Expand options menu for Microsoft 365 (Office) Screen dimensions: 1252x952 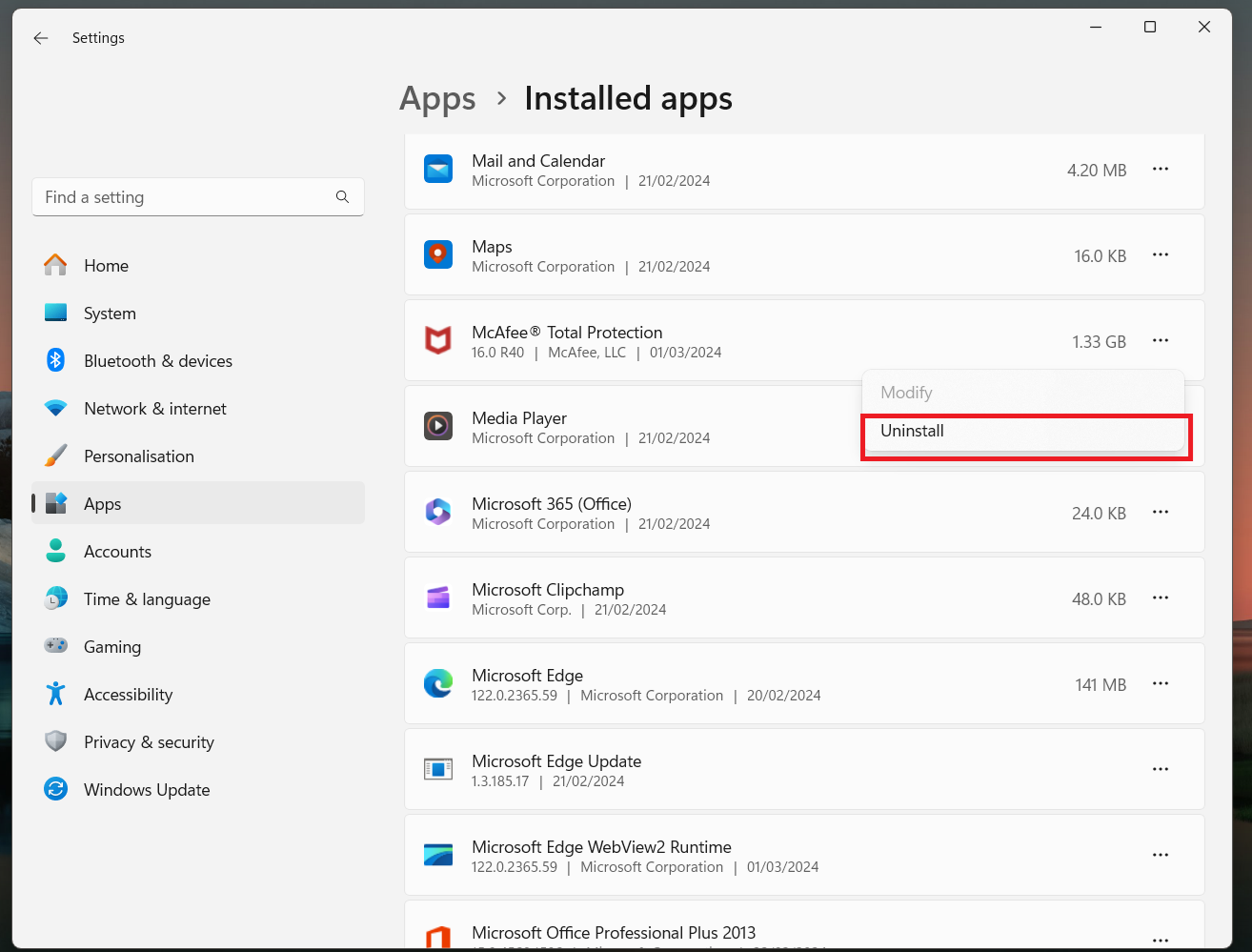tap(1160, 512)
